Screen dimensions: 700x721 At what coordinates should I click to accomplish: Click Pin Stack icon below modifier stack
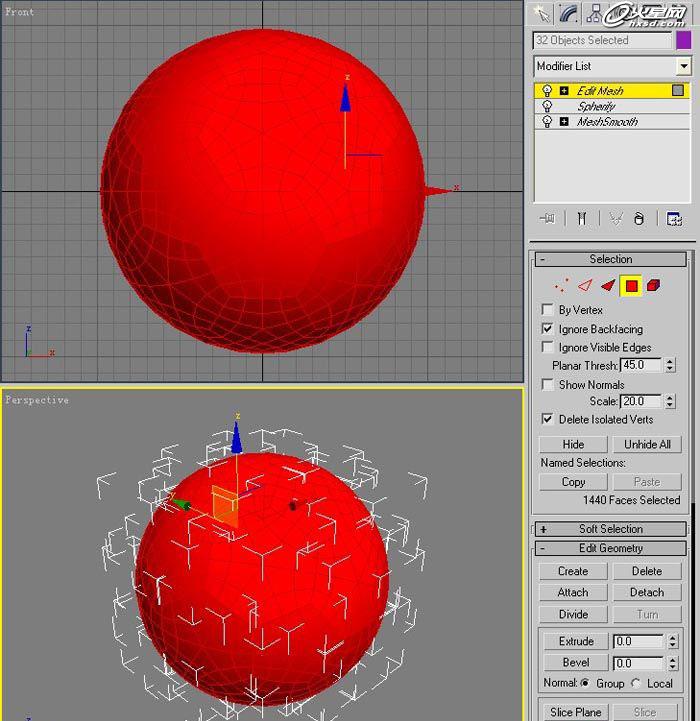tap(547, 219)
